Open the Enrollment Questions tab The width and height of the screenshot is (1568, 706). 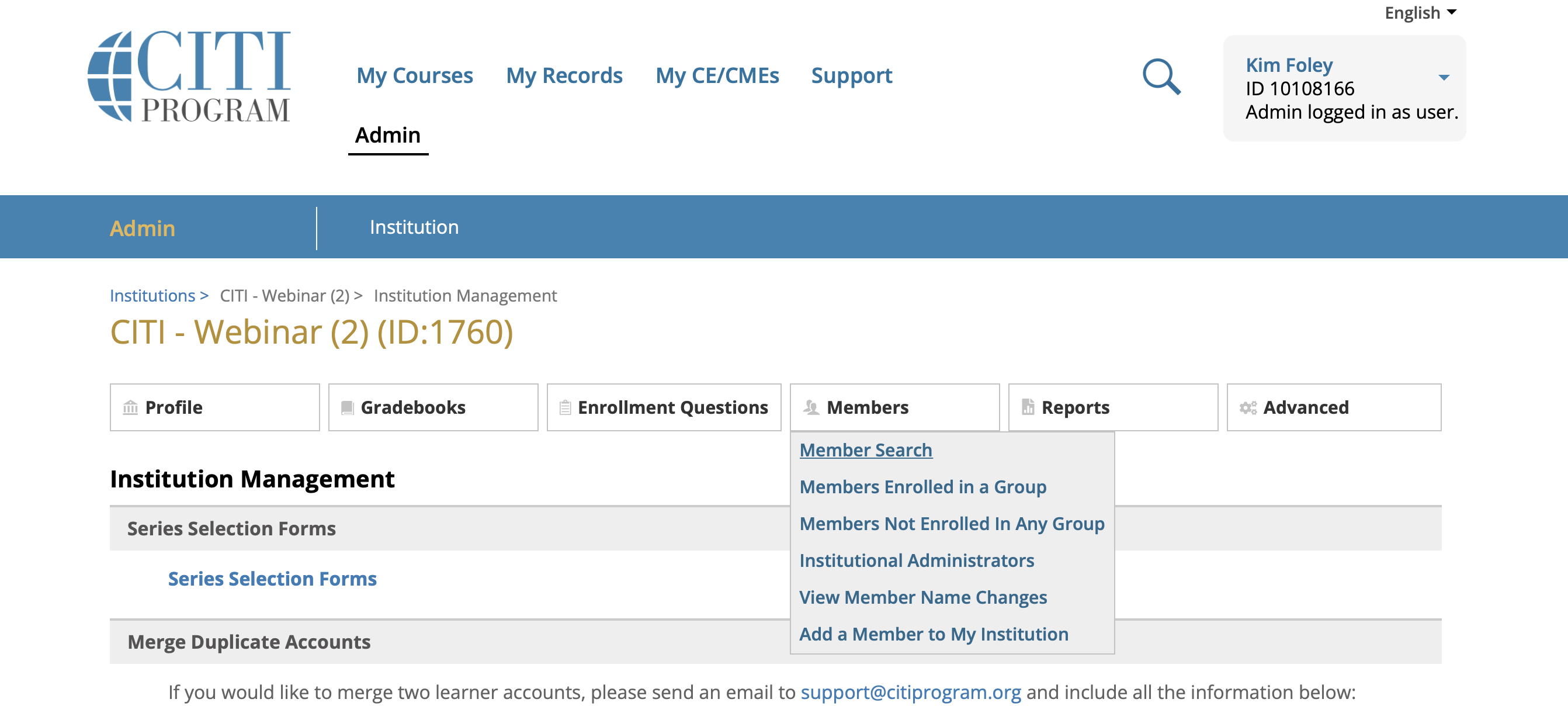pyautogui.click(x=664, y=407)
